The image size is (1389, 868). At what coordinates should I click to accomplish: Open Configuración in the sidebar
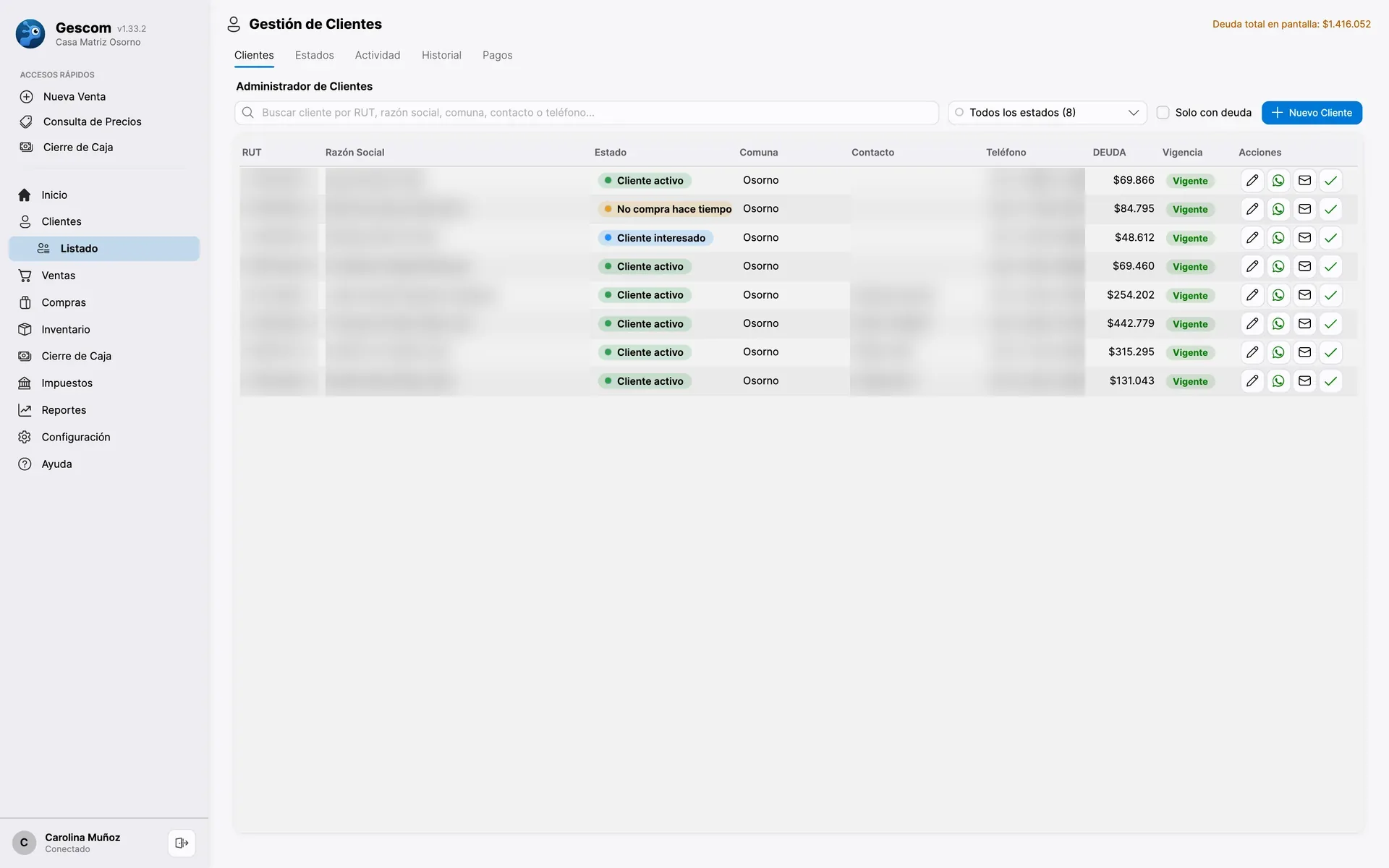pos(104,437)
